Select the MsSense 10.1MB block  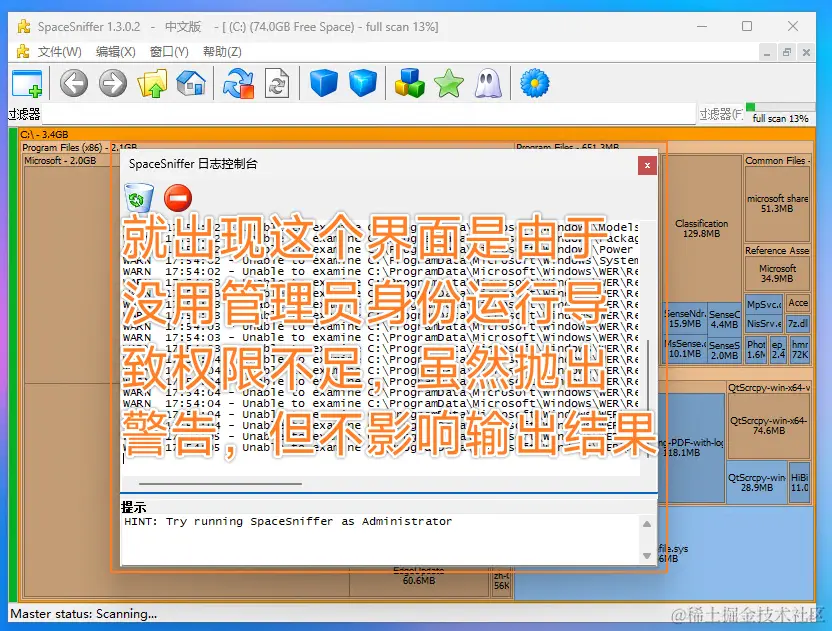click(684, 349)
